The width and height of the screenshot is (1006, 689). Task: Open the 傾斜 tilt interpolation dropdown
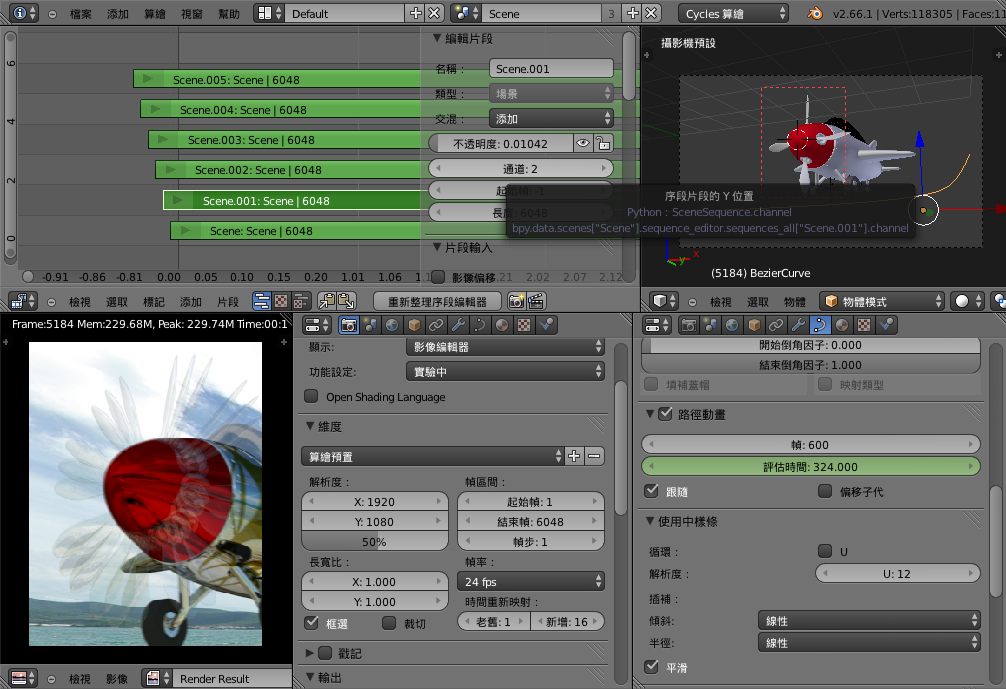[869, 620]
